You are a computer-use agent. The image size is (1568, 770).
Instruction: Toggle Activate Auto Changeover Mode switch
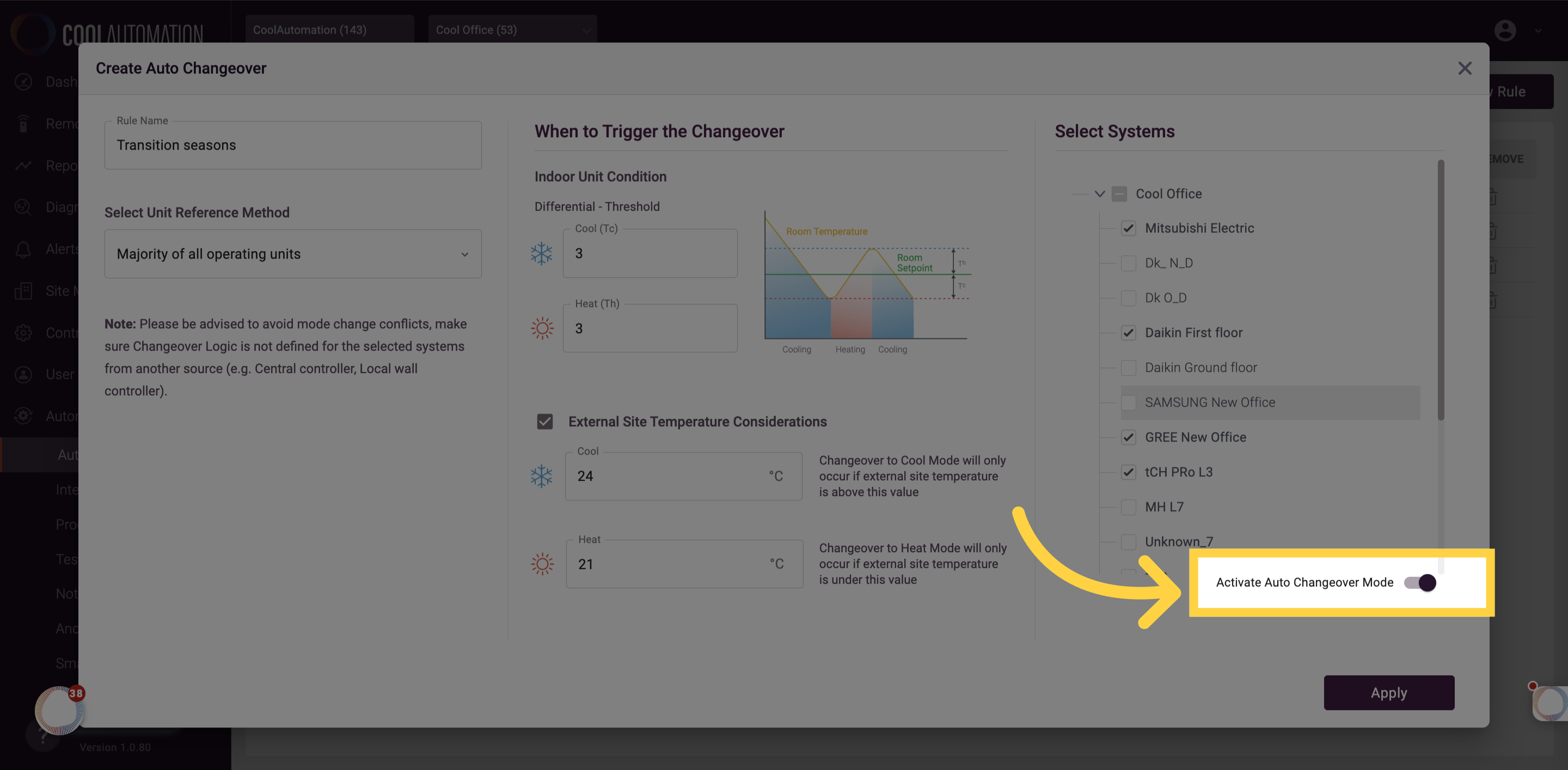pos(1420,583)
